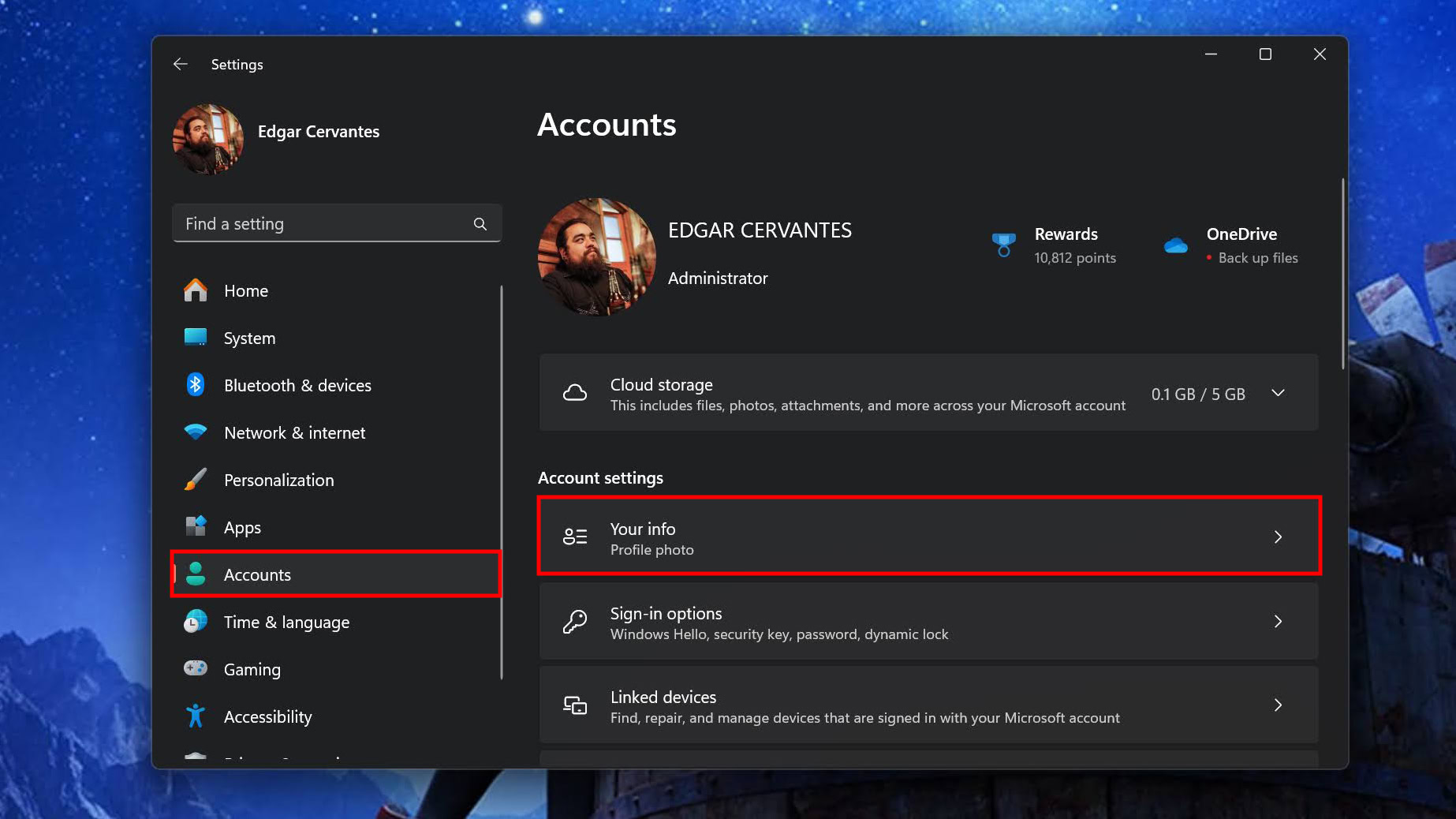Click the Bluetooth icon in sidebar

tap(196, 385)
